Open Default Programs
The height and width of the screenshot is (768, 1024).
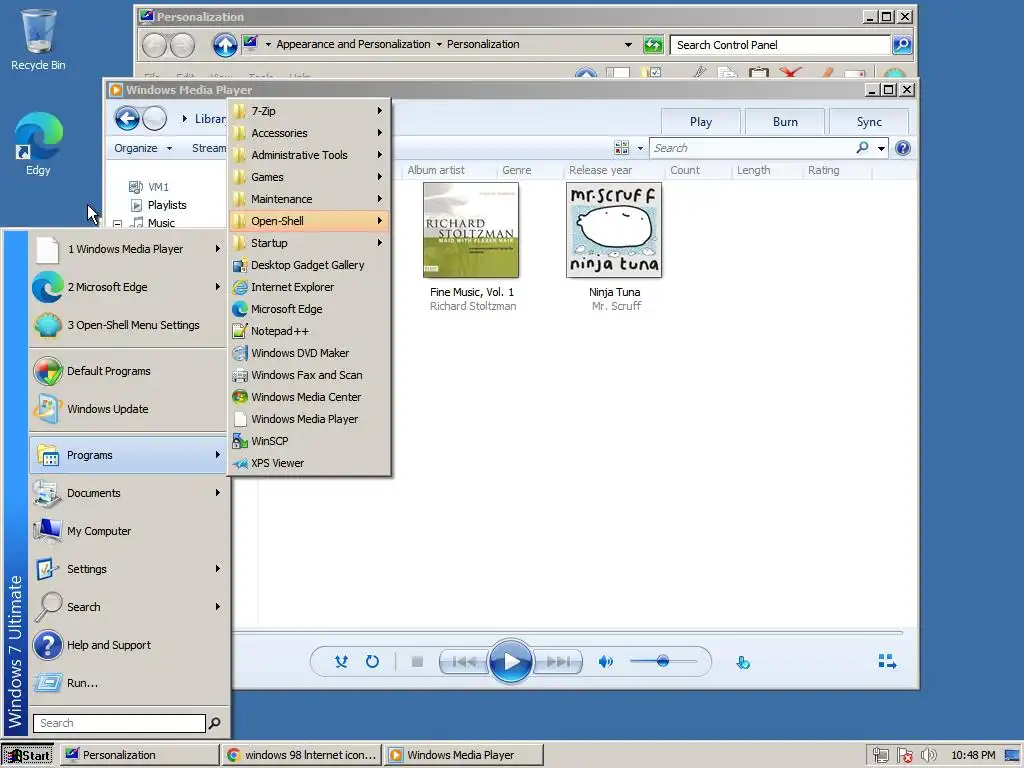tap(128, 371)
